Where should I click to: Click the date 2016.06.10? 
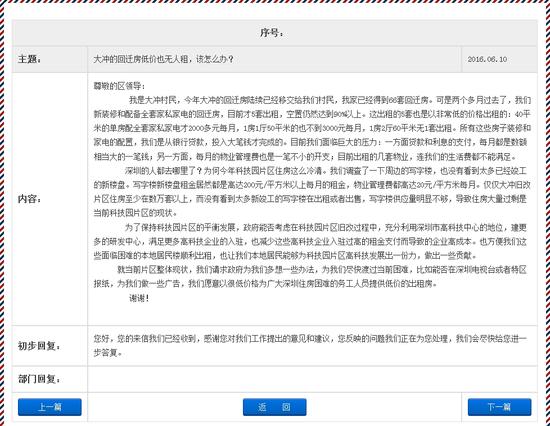(487, 59)
